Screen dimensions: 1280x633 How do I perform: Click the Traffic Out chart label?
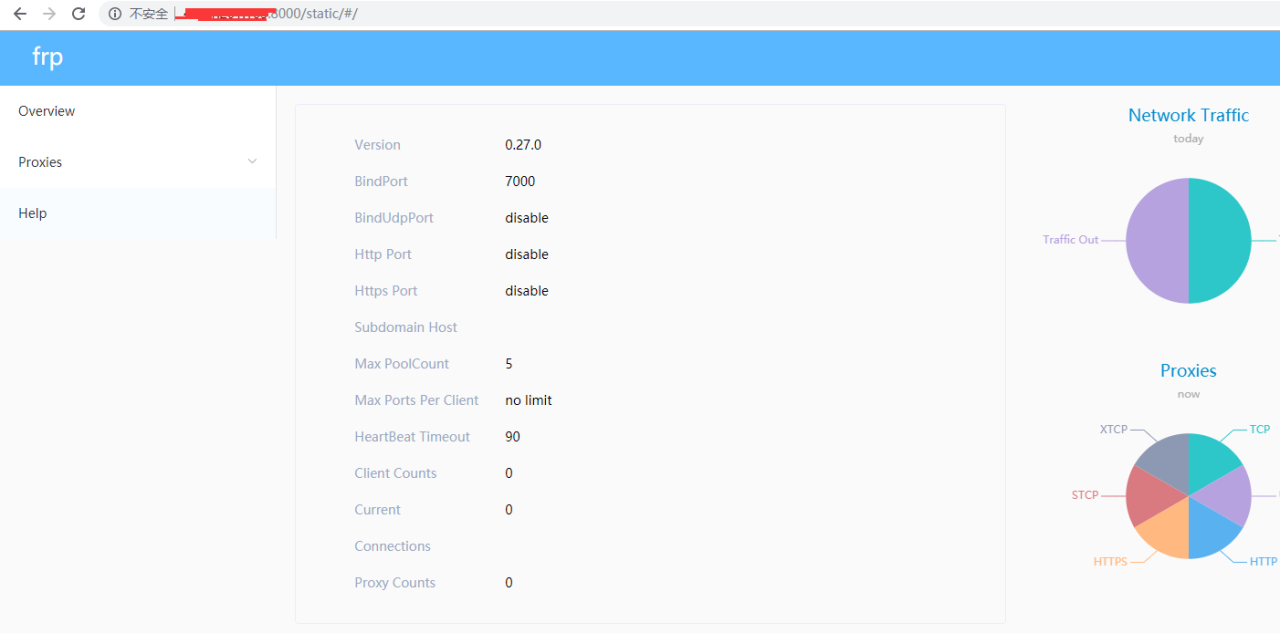(x=1070, y=240)
